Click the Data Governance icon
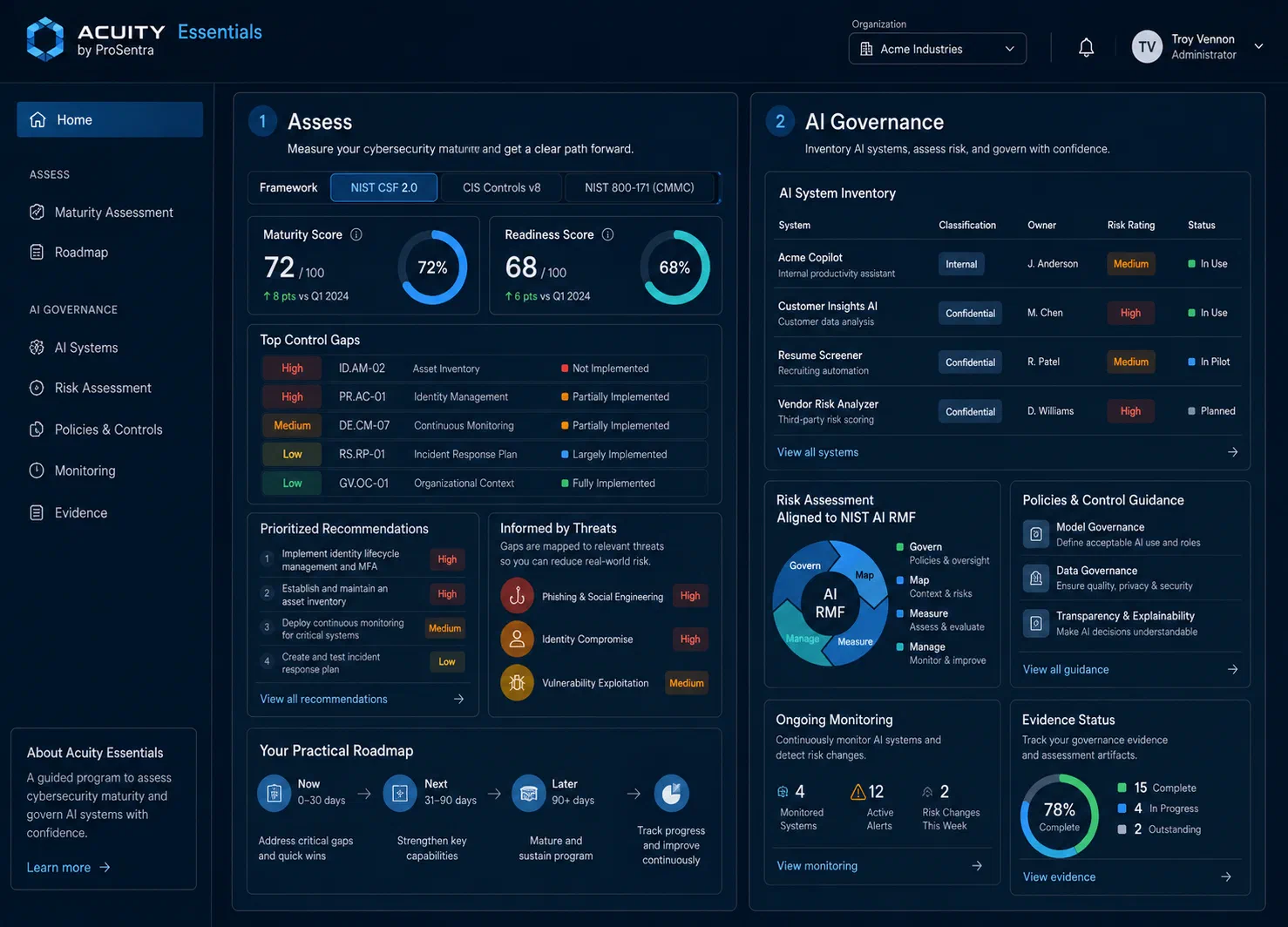The width and height of the screenshot is (1288, 927). click(x=1036, y=578)
